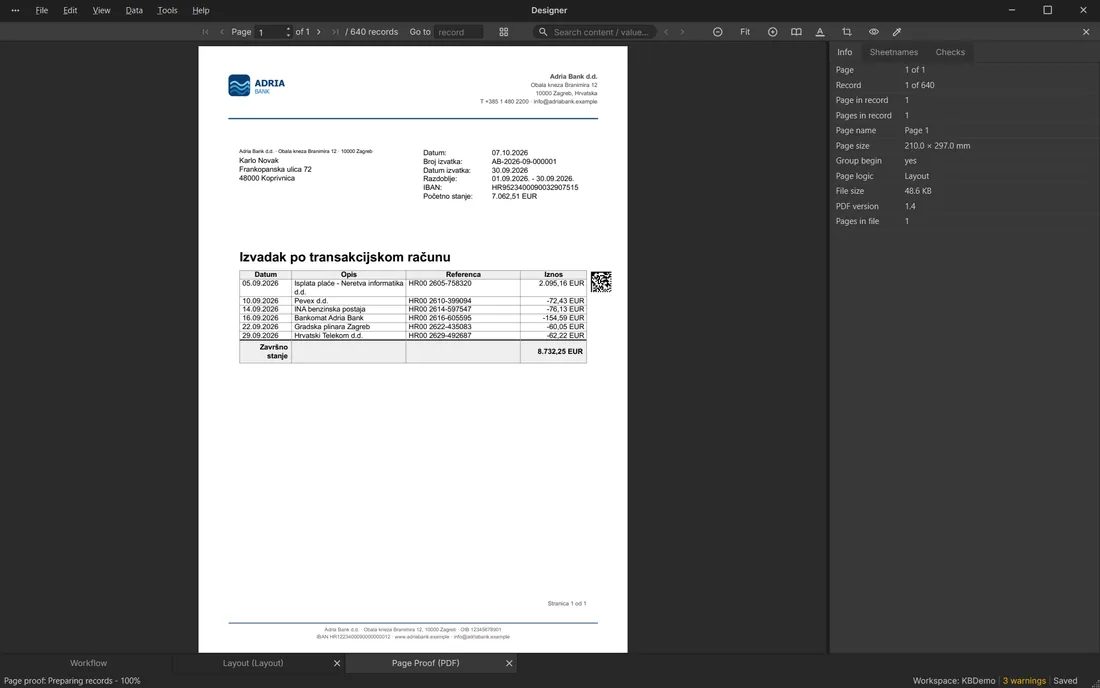The height and width of the screenshot is (688, 1100).
Task: Go to previous search result
Action: pyautogui.click(x=666, y=32)
